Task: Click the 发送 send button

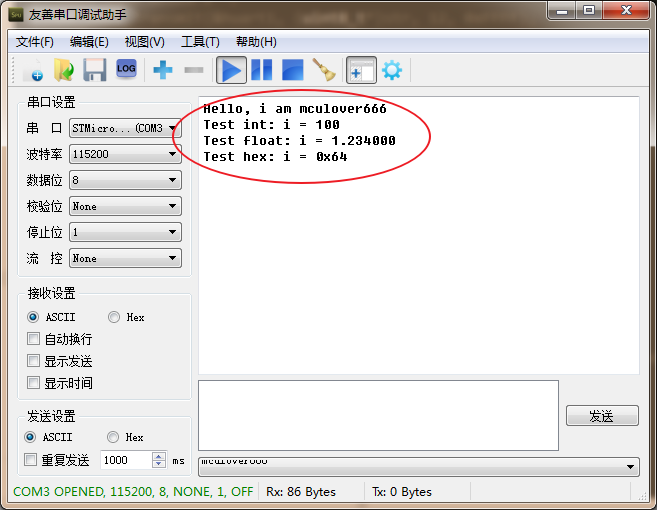Action: point(602,416)
